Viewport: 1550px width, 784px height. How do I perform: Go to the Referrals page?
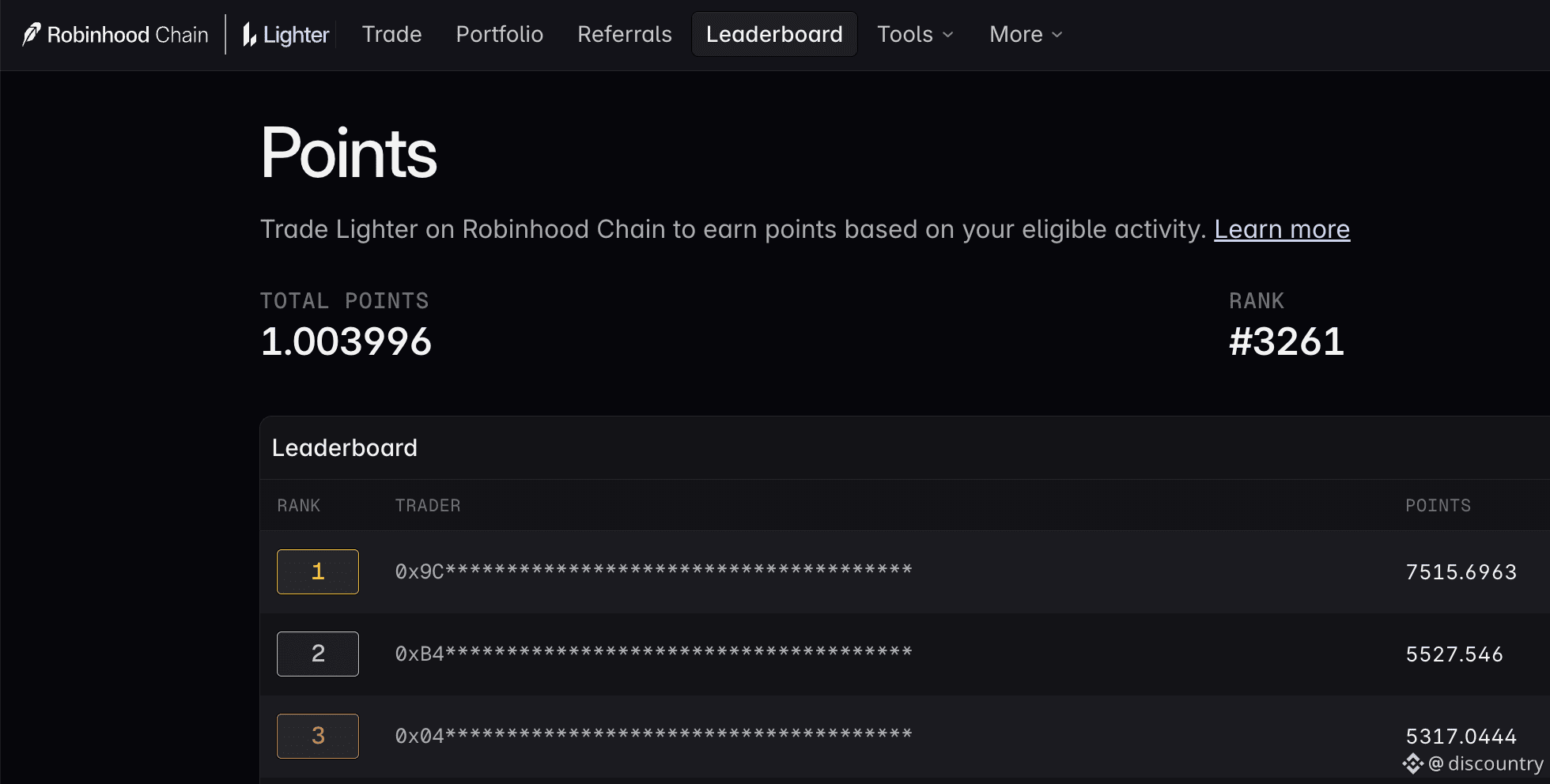tap(625, 35)
